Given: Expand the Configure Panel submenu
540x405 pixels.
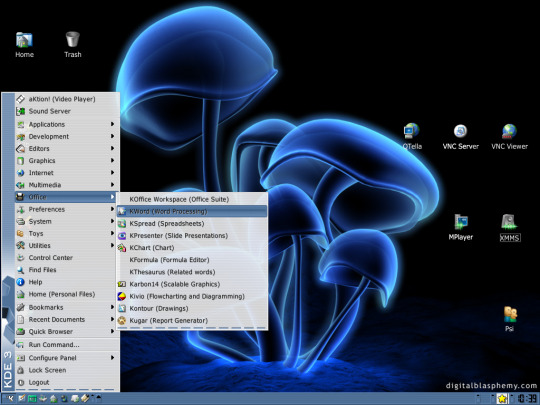Looking at the screenshot, I should 68,358.
